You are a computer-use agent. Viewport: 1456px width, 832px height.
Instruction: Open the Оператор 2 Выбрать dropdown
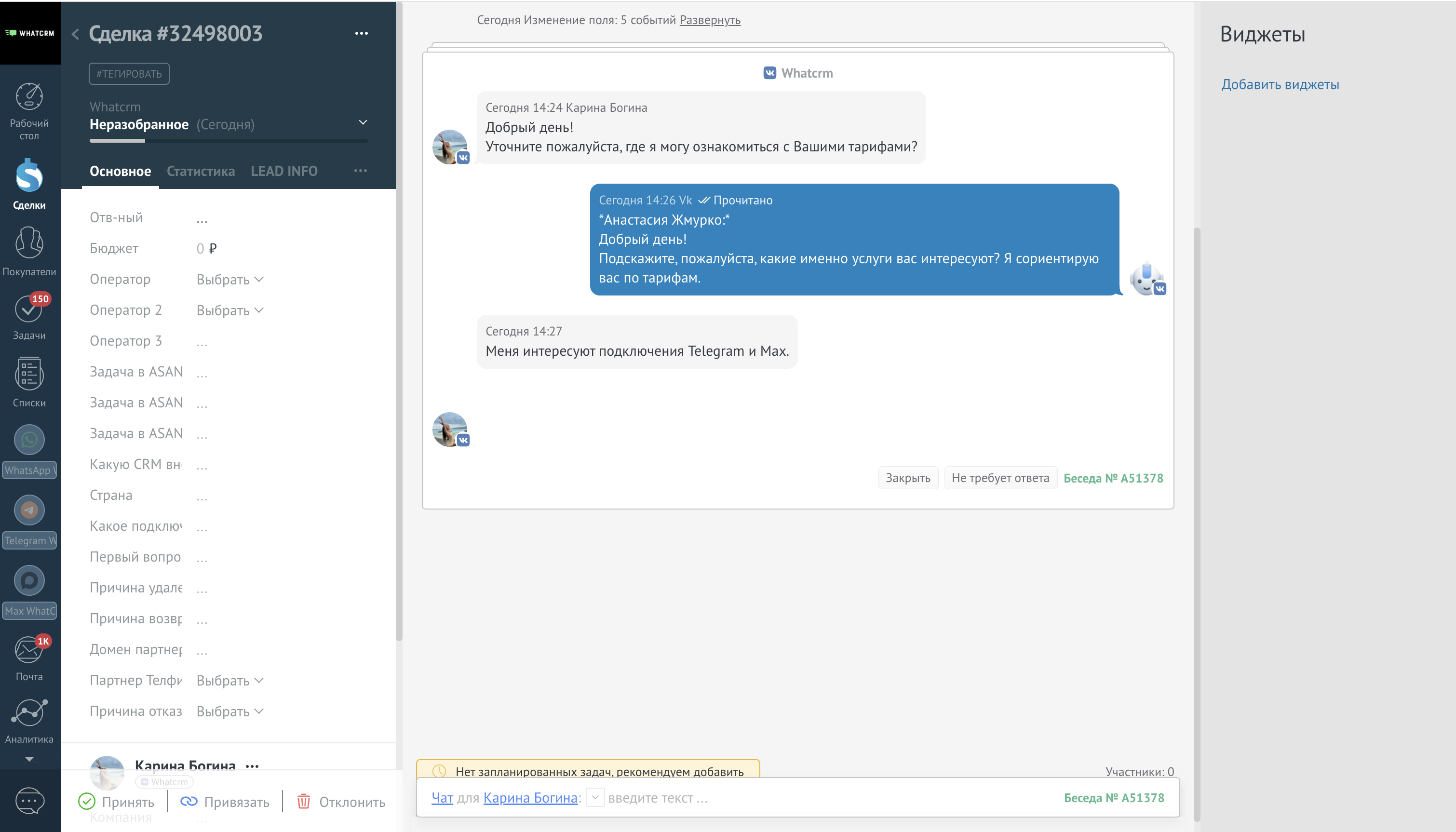[x=229, y=310]
